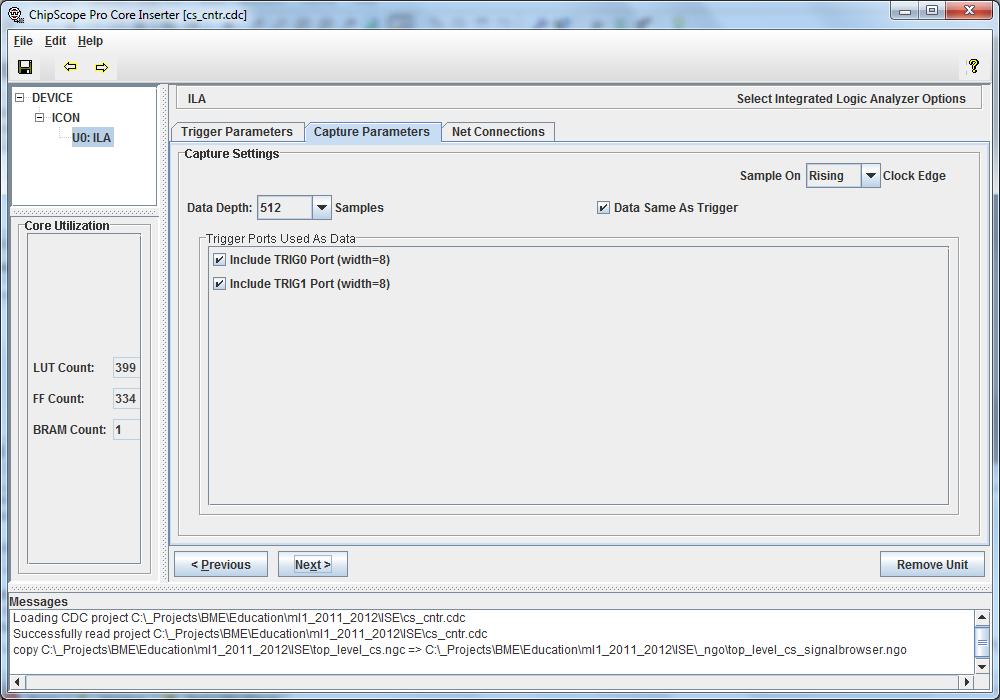Open the File menu
This screenshot has width=1000, height=700.
23,41
